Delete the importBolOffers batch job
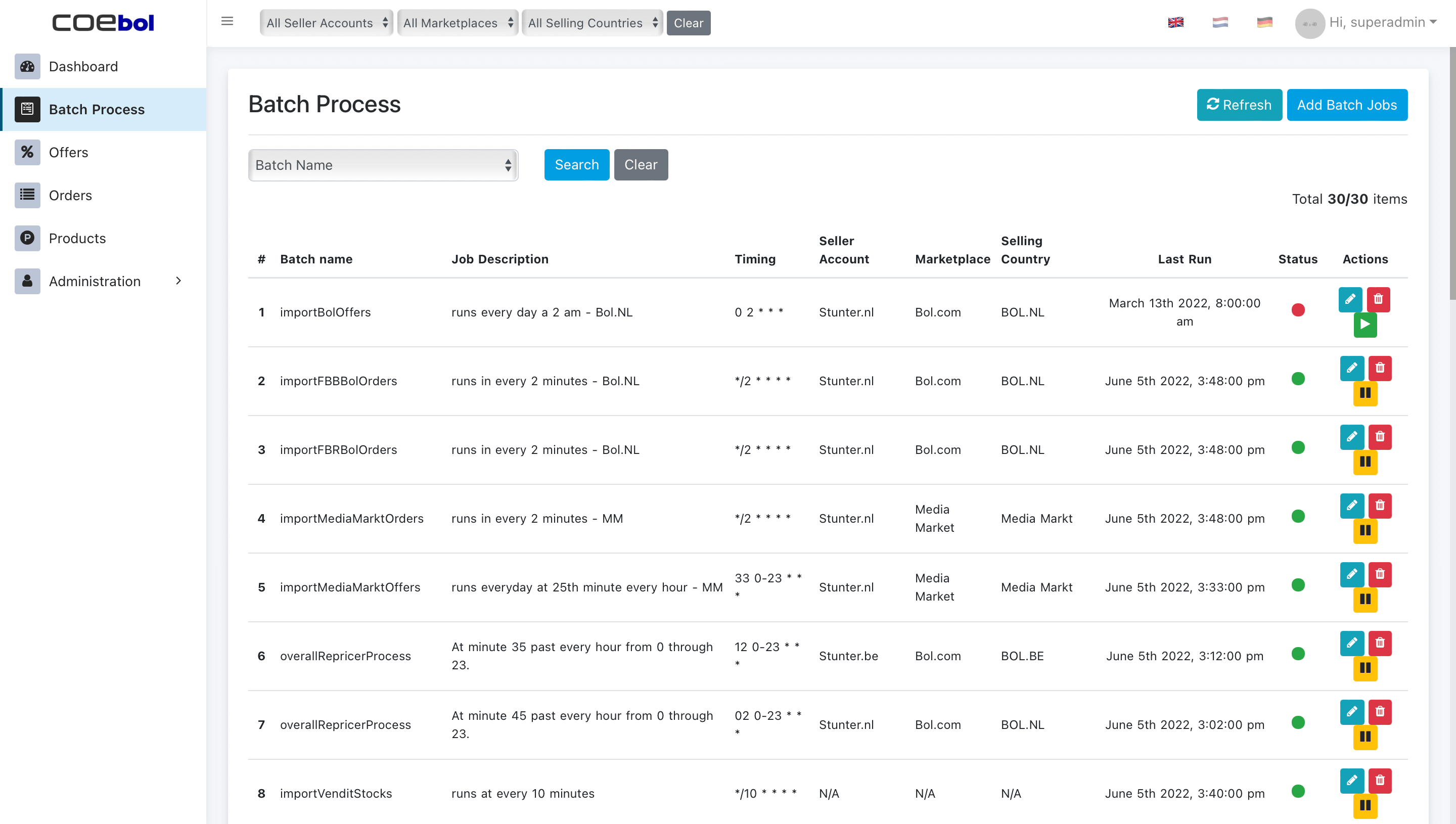Image resolution: width=1456 pixels, height=824 pixels. click(1379, 299)
